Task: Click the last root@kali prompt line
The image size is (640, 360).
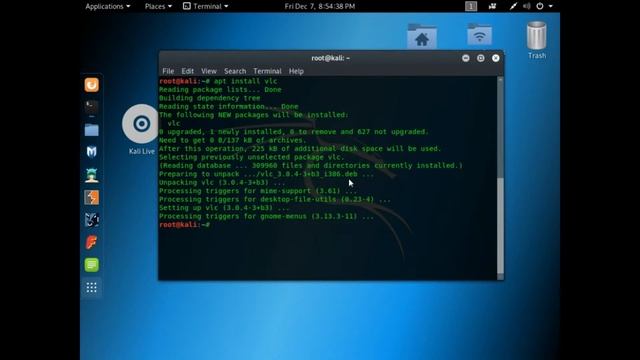Action: (184, 225)
